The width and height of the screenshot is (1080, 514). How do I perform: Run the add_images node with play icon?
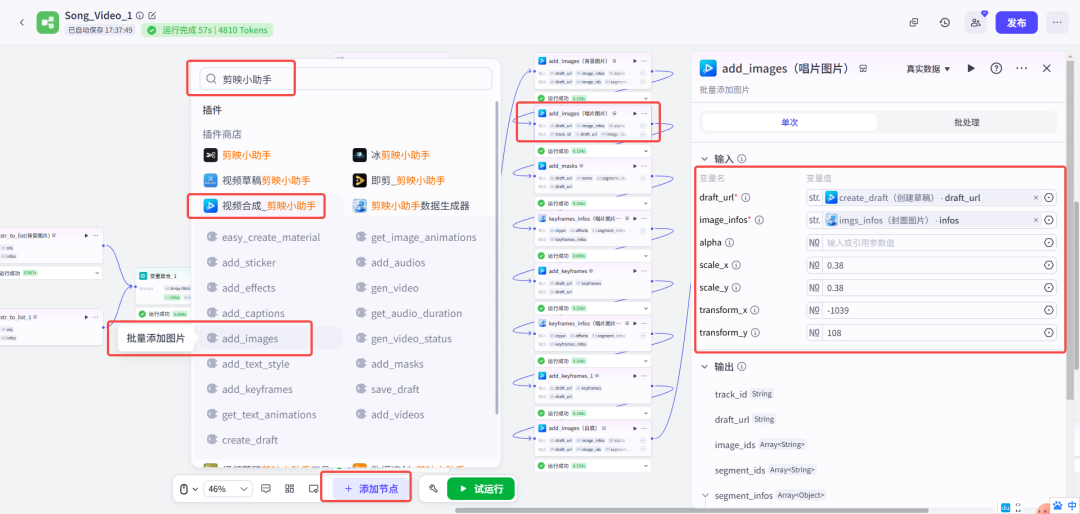[x=971, y=68]
